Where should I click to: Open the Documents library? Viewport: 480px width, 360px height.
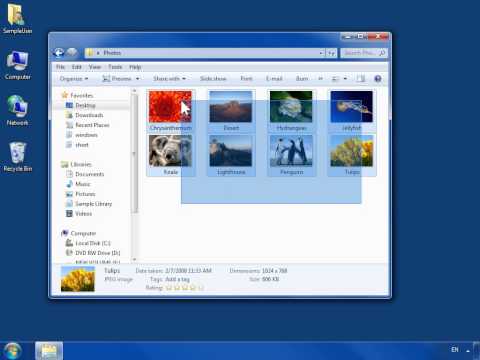89,174
